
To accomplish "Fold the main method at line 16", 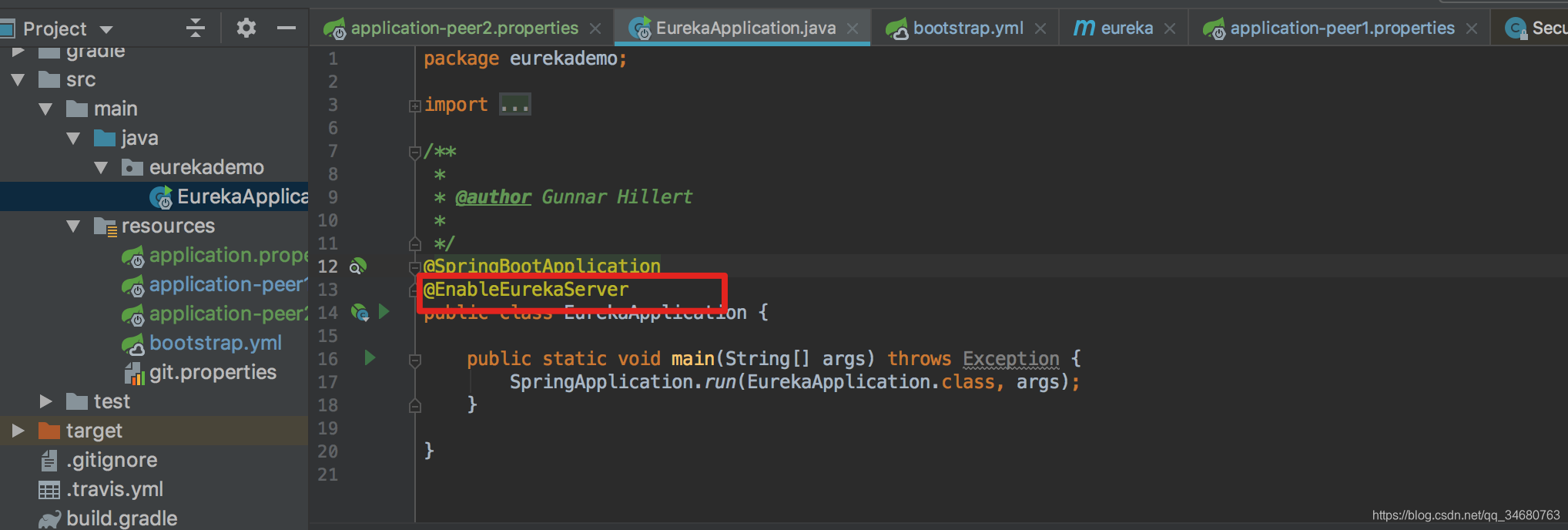I will tap(414, 360).
